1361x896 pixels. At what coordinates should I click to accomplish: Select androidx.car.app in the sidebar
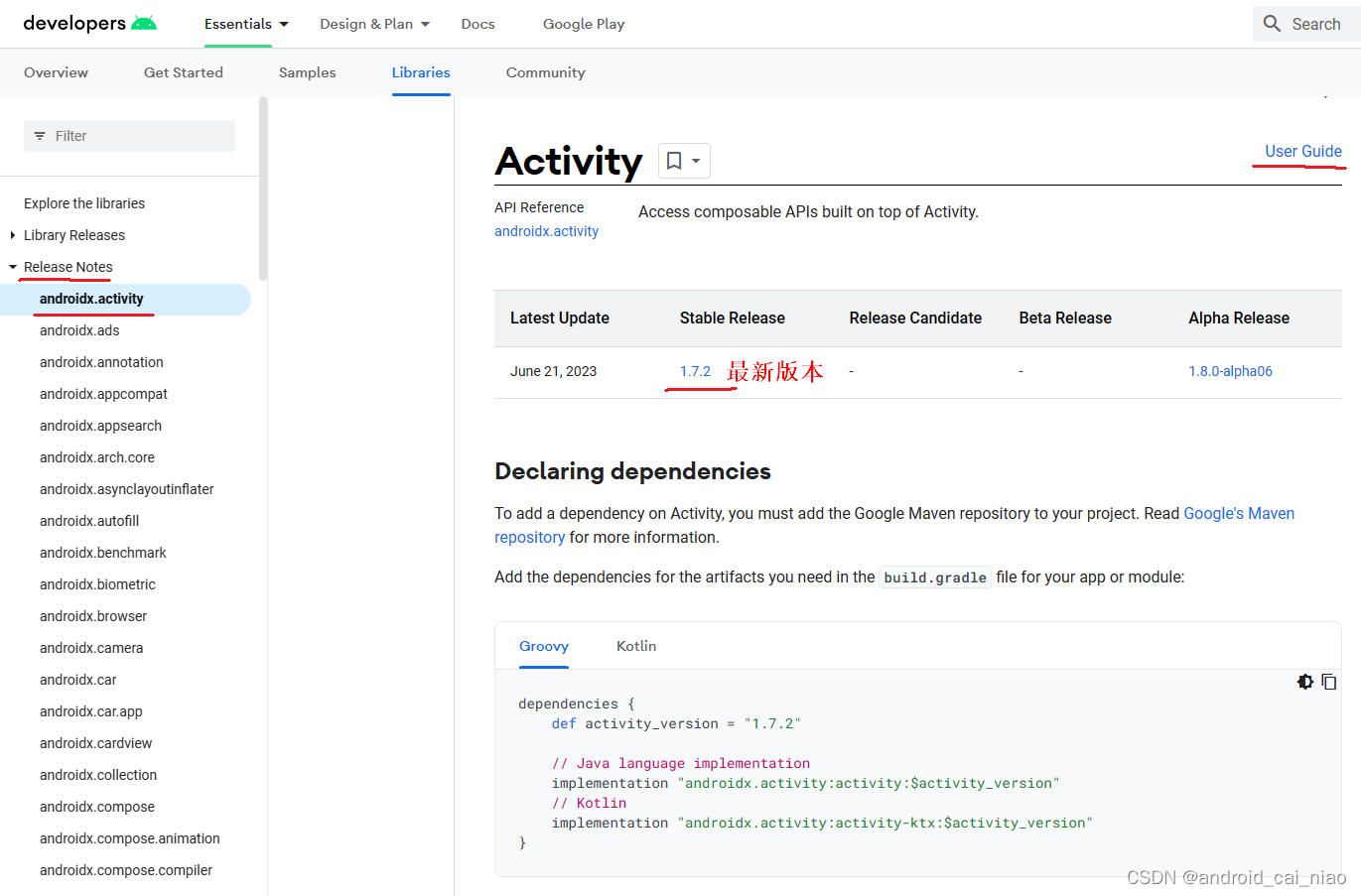91,711
